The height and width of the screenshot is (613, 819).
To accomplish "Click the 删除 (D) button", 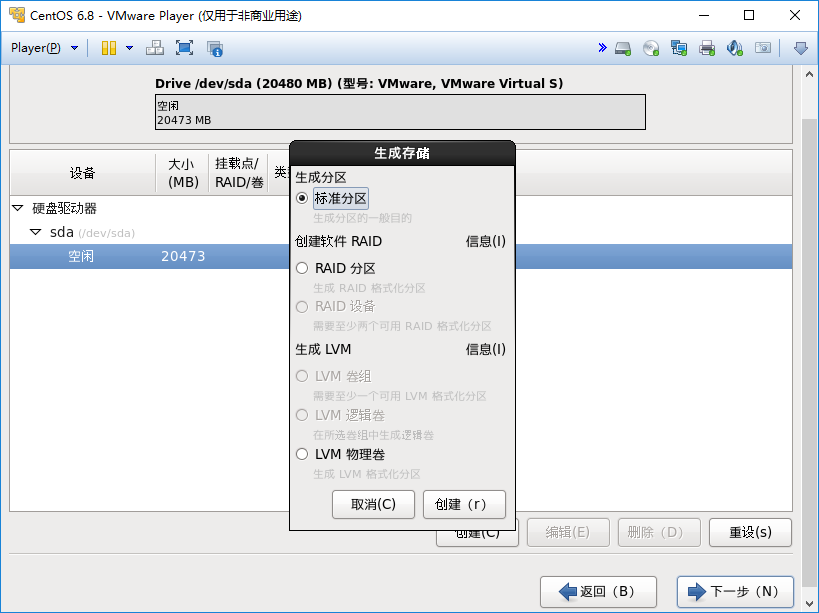I will coord(659,533).
